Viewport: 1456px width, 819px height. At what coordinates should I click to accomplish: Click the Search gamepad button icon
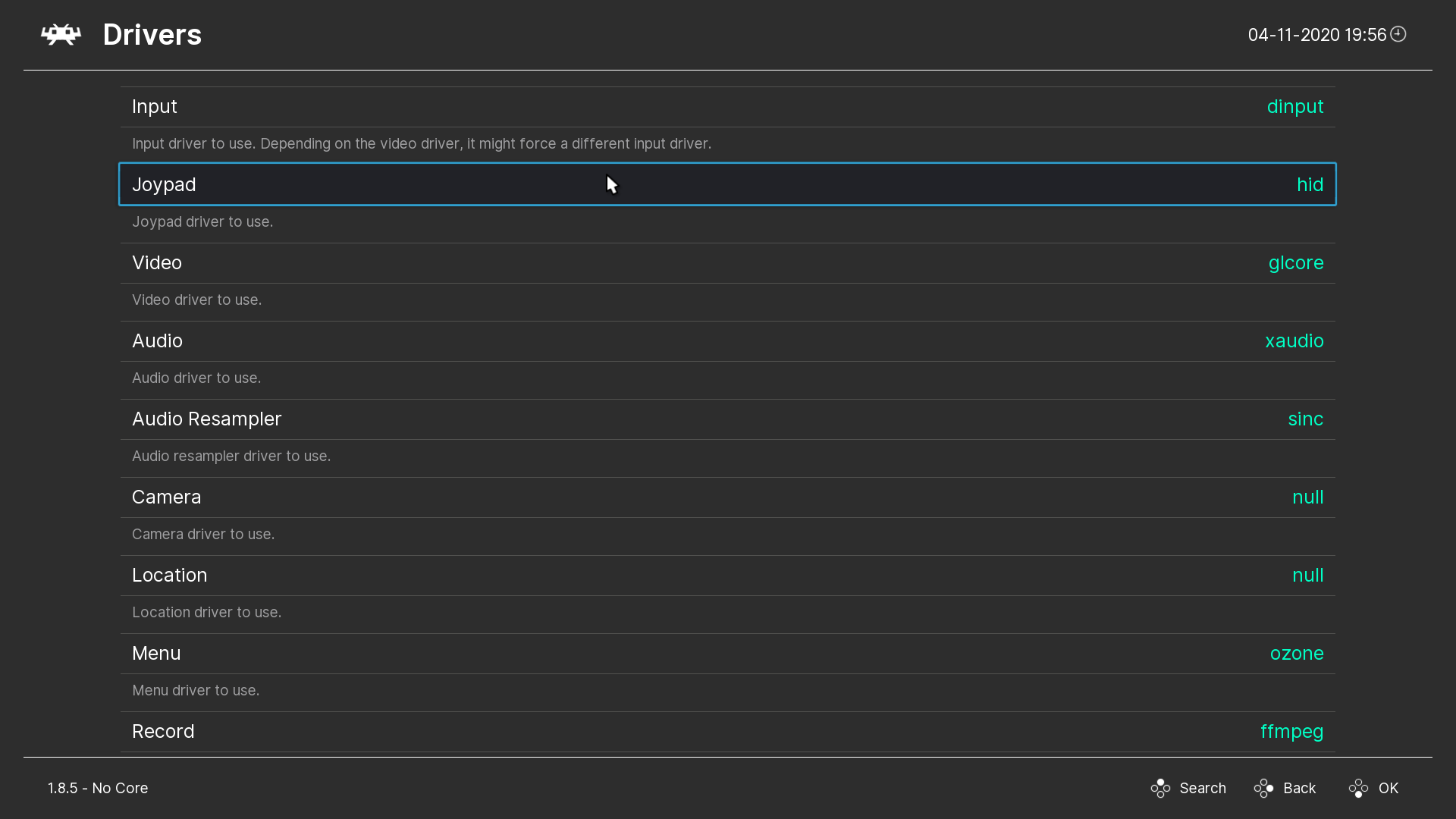(1160, 789)
